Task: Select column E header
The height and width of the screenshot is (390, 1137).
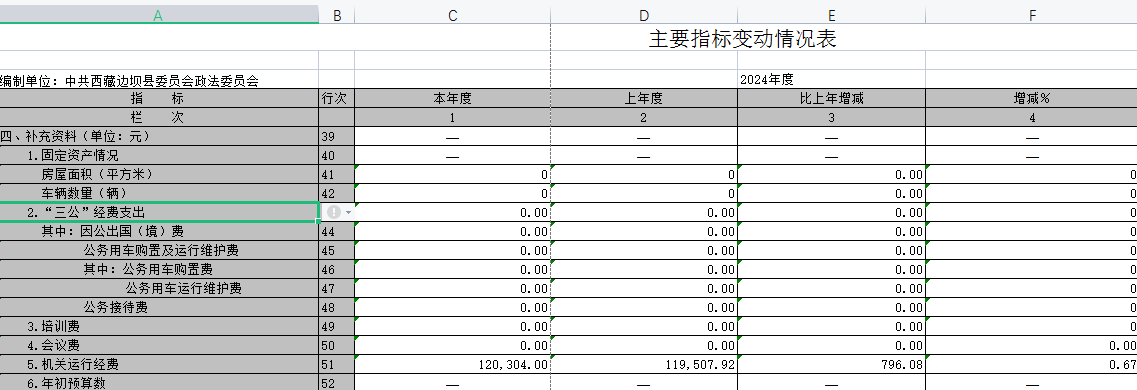Action: [x=832, y=15]
